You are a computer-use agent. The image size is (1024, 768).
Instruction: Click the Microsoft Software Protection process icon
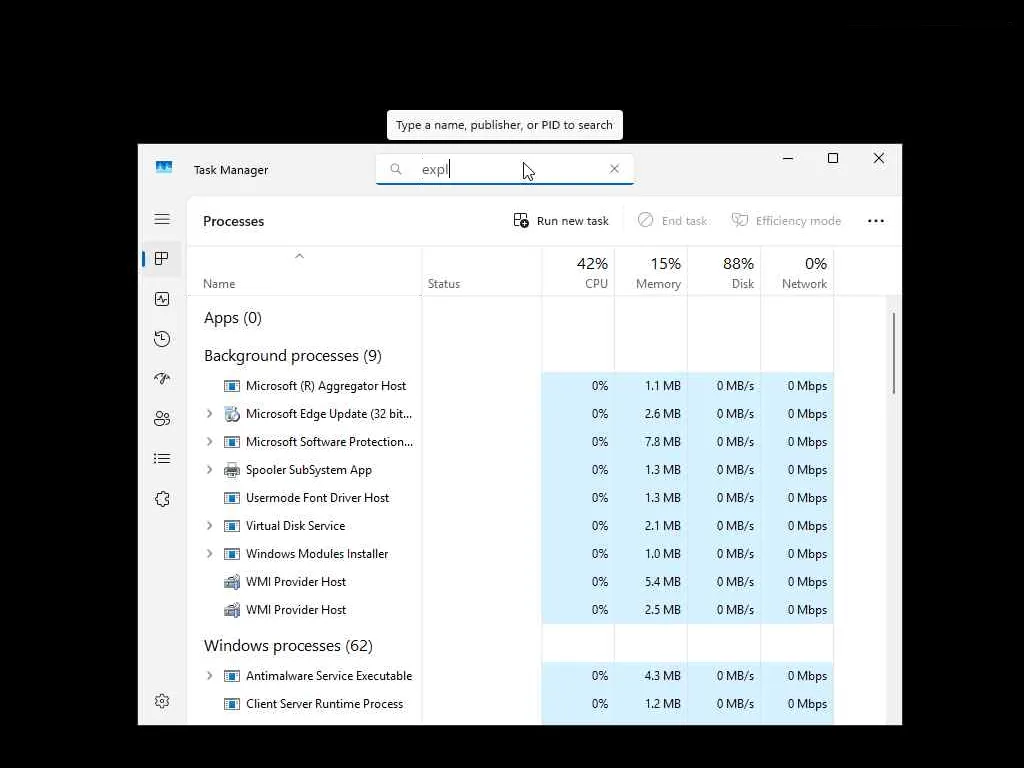point(232,442)
